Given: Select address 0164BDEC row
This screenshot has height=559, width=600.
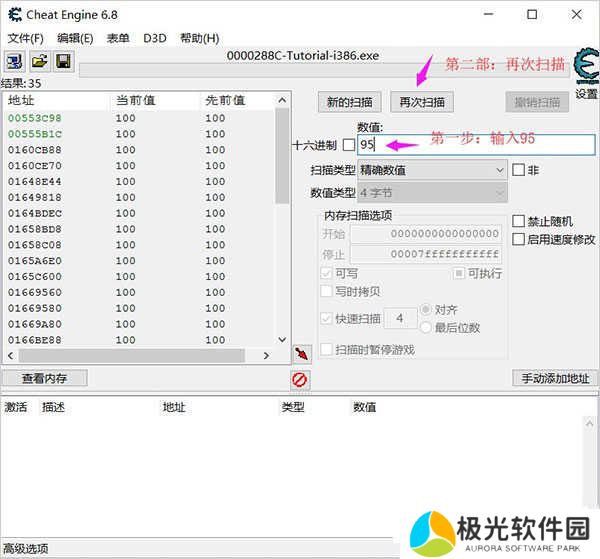Looking at the screenshot, I should tap(139, 213).
